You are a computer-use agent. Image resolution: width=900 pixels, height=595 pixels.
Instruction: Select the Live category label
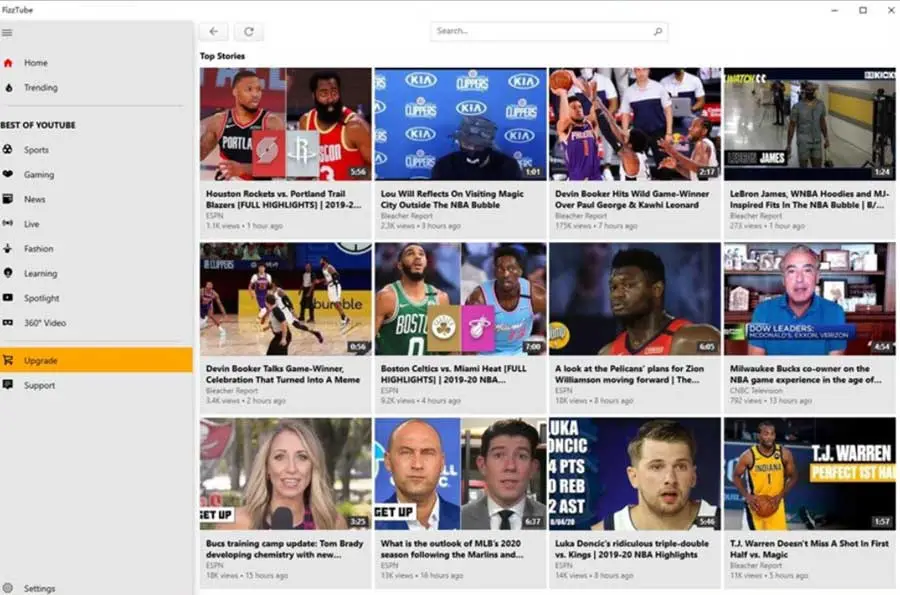point(32,224)
